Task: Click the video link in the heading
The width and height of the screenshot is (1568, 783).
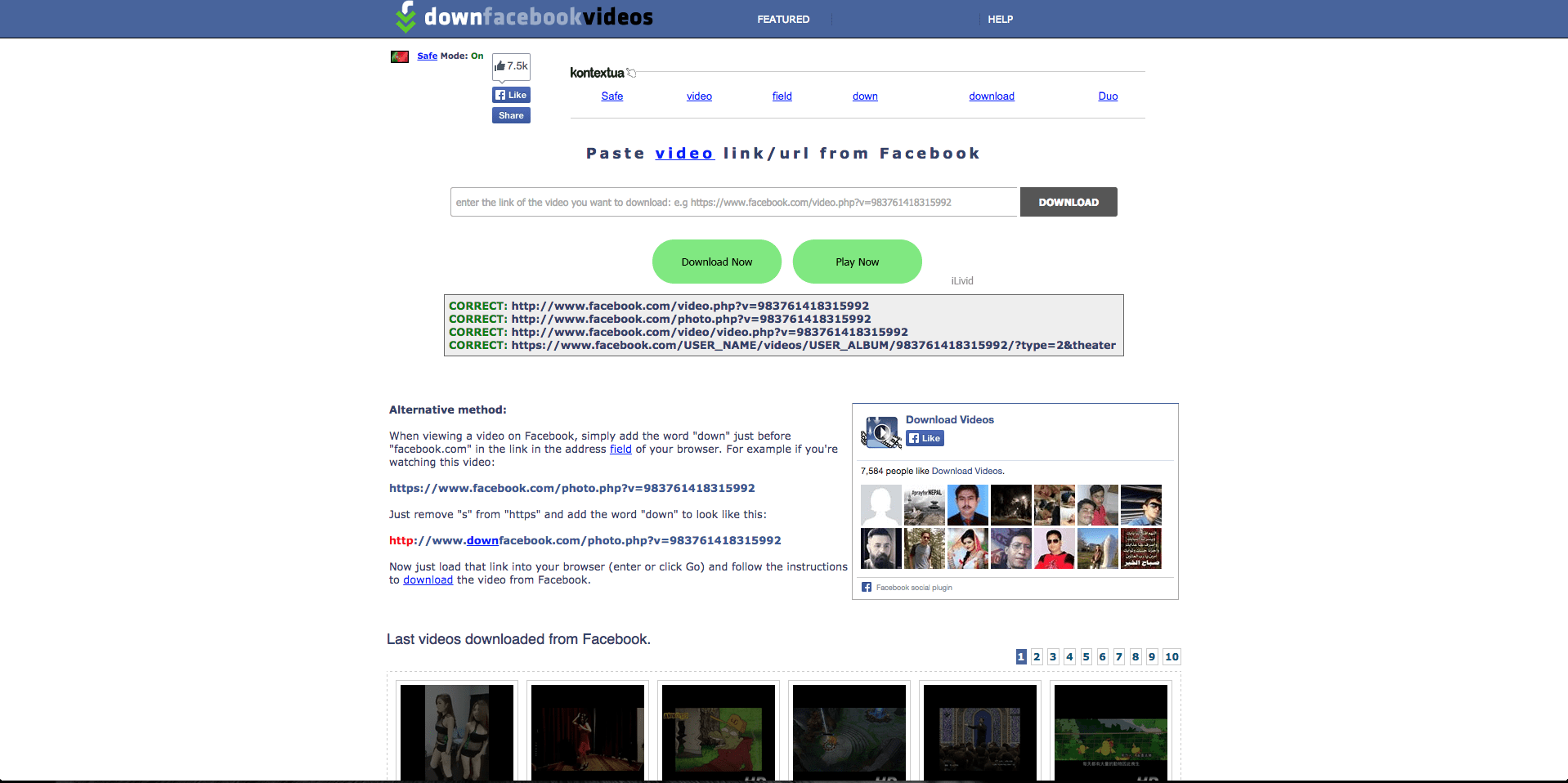Action: click(x=684, y=153)
